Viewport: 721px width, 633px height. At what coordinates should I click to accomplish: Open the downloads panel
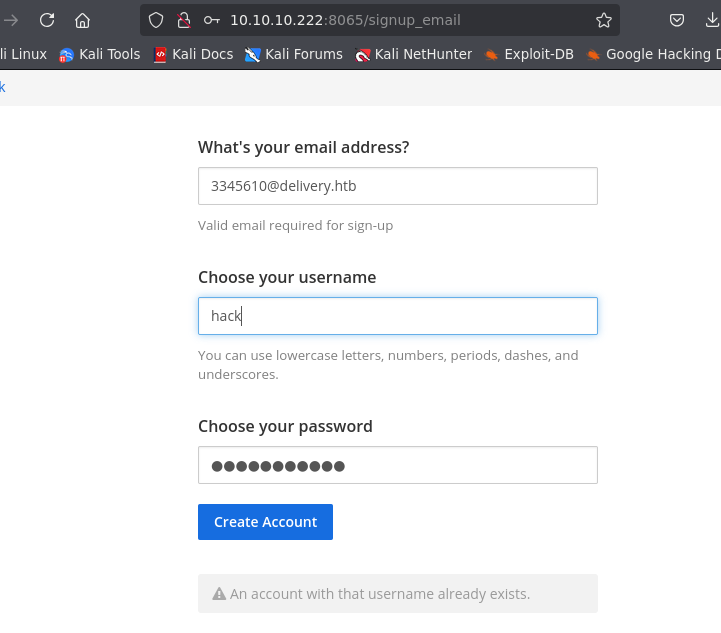[x=711, y=20]
